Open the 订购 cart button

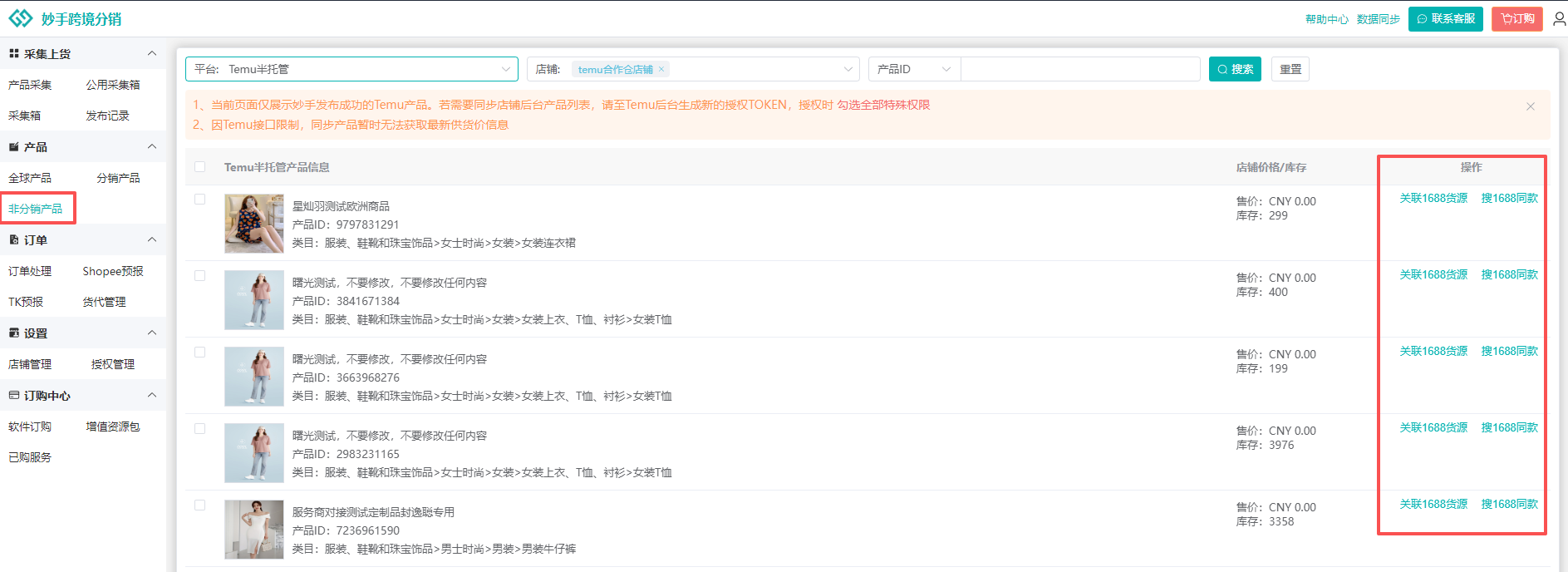pyautogui.click(x=1516, y=18)
